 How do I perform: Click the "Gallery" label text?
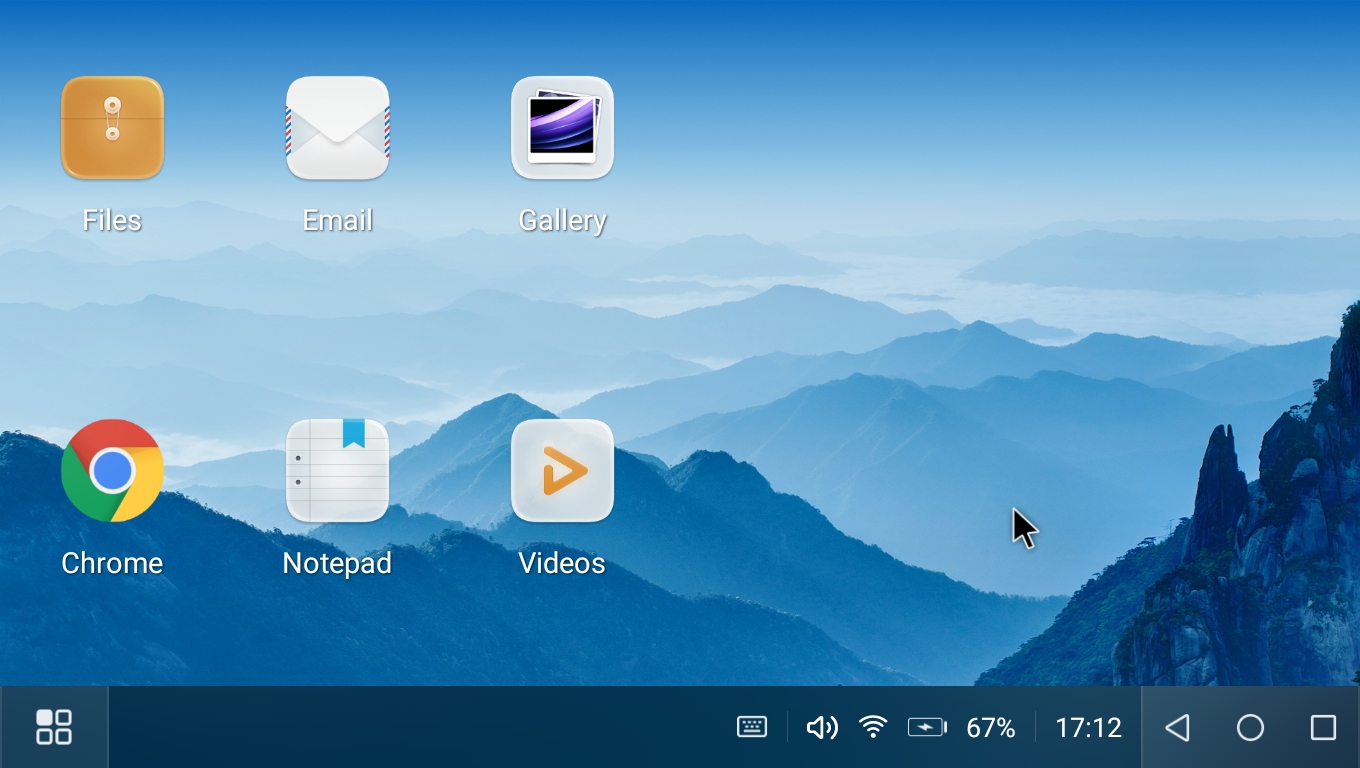(562, 221)
